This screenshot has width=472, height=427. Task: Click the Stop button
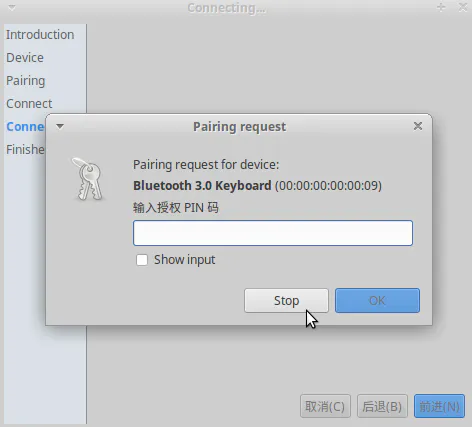[286, 301]
